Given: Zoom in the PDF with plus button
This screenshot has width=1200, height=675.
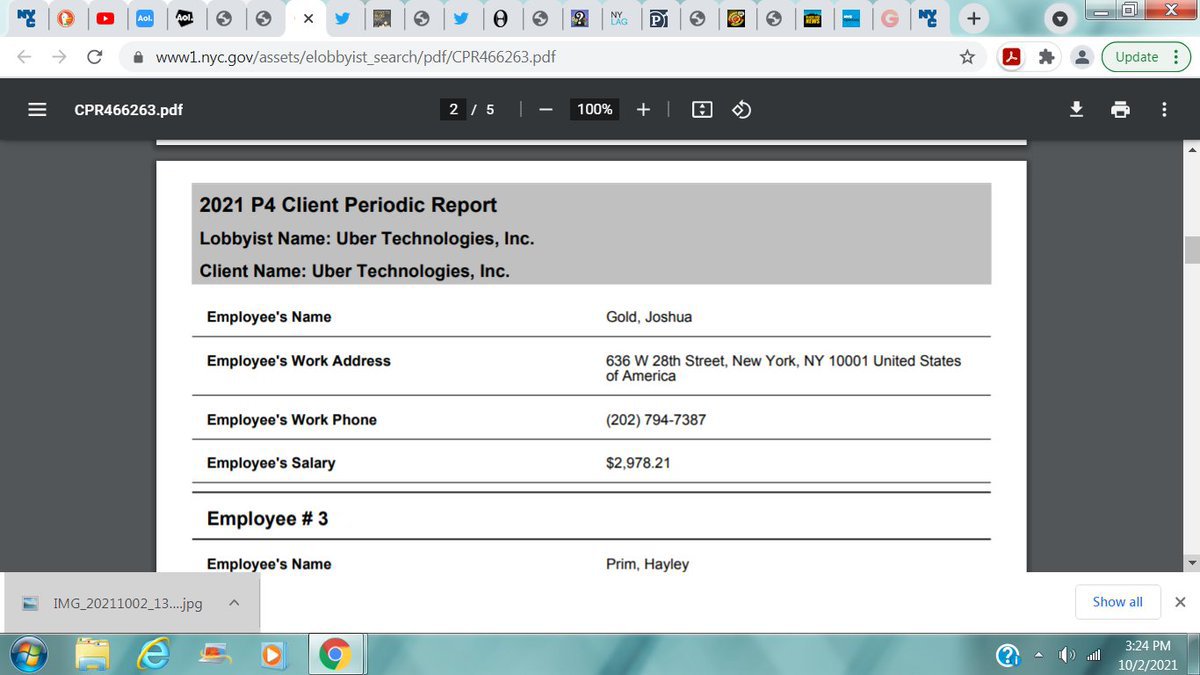Looking at the screenshot, I should (643, 110).
